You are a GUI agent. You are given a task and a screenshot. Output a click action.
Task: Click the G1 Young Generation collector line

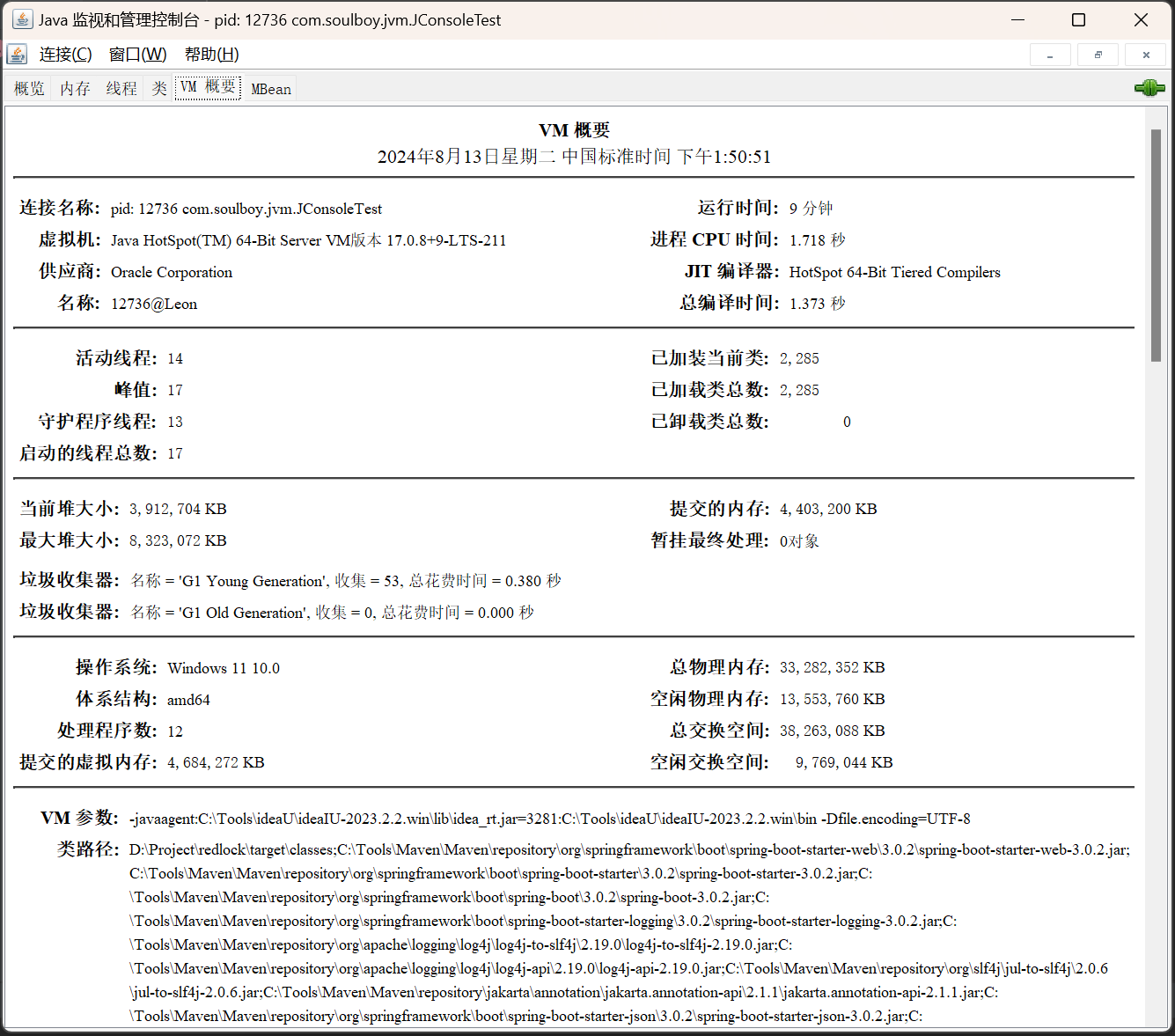click(x=346, y=581)
